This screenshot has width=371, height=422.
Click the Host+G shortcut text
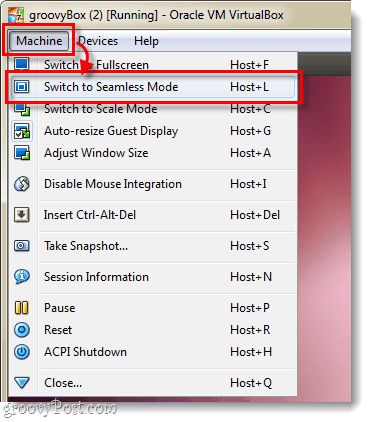(250, 131)
